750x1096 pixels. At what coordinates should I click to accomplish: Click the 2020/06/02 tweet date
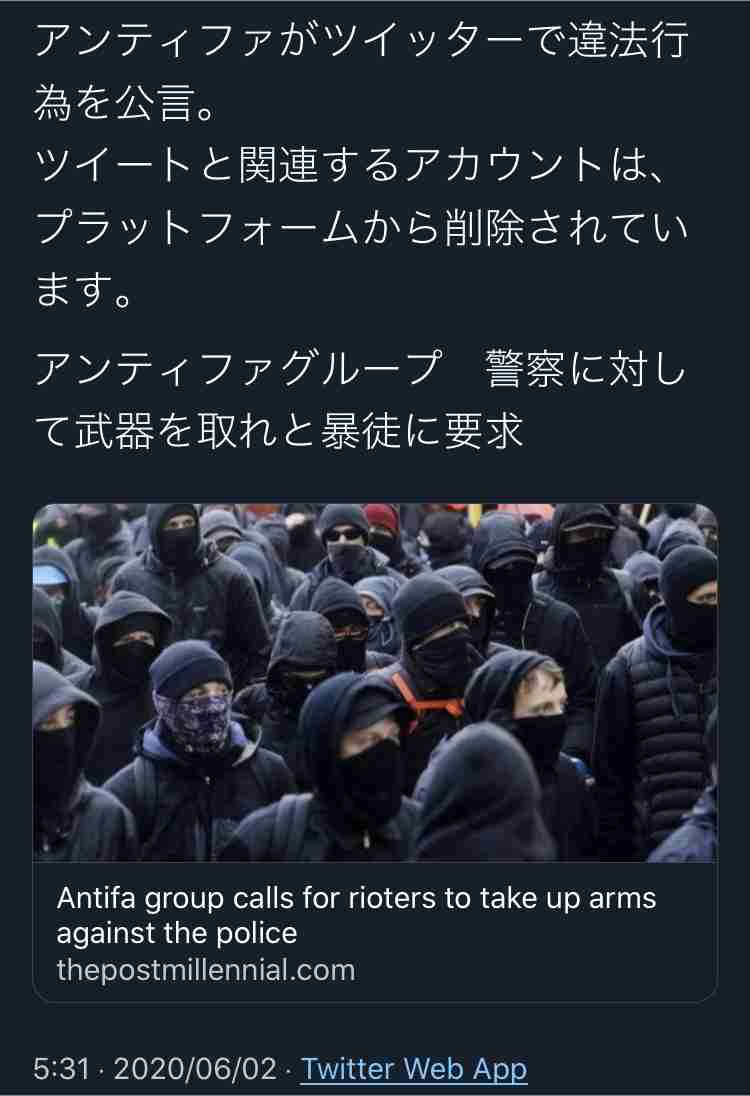click(196, 1069)
